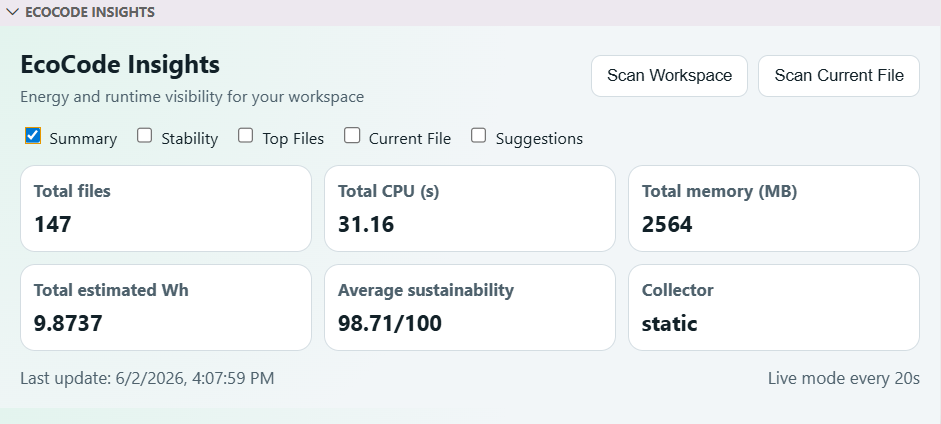Image resolution: width=941 pixels, height=424 pixels.
Task: Click the Total files label
Action: pos(72,191)
